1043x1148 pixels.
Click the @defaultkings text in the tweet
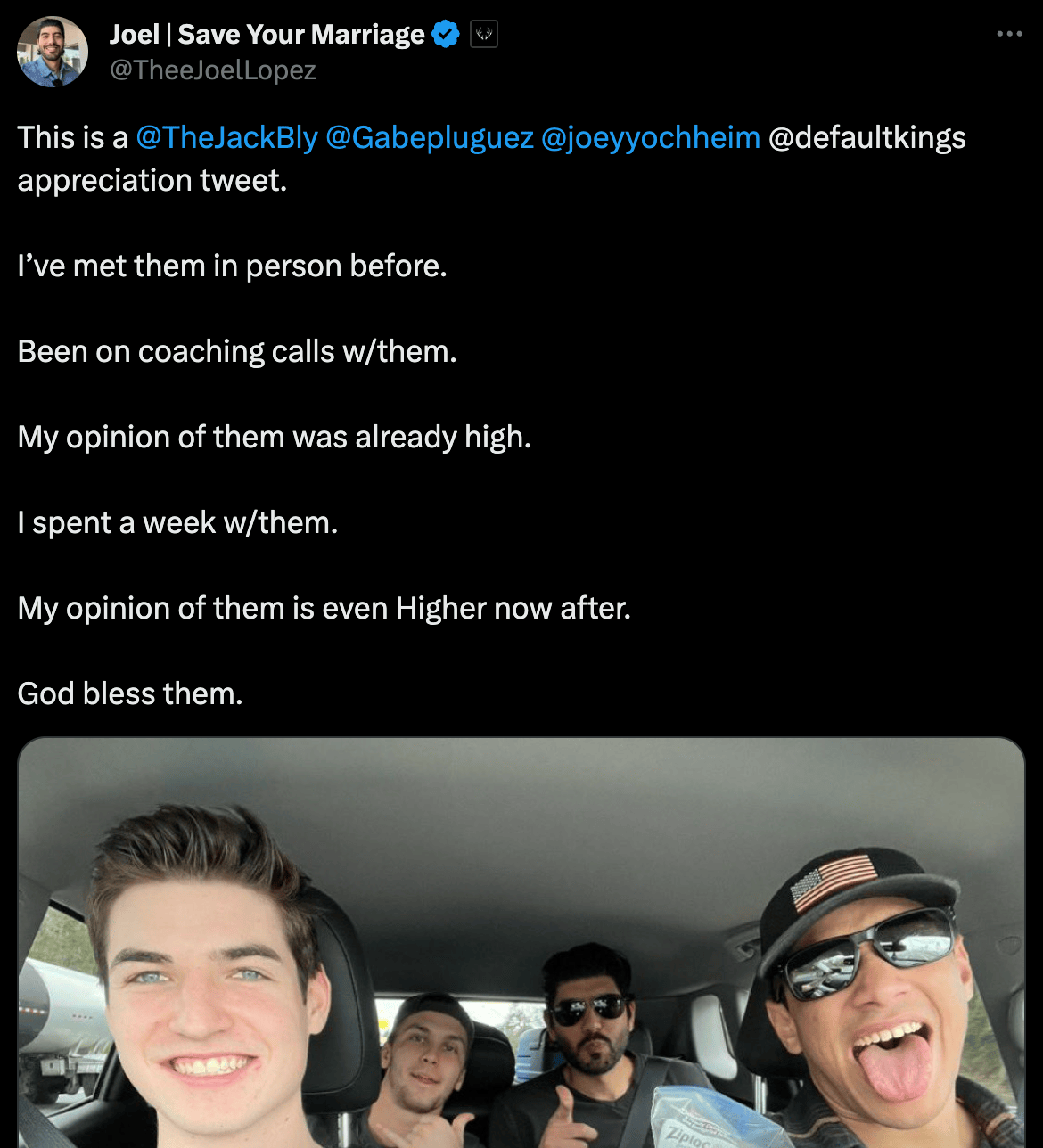(x=866, y=137)
